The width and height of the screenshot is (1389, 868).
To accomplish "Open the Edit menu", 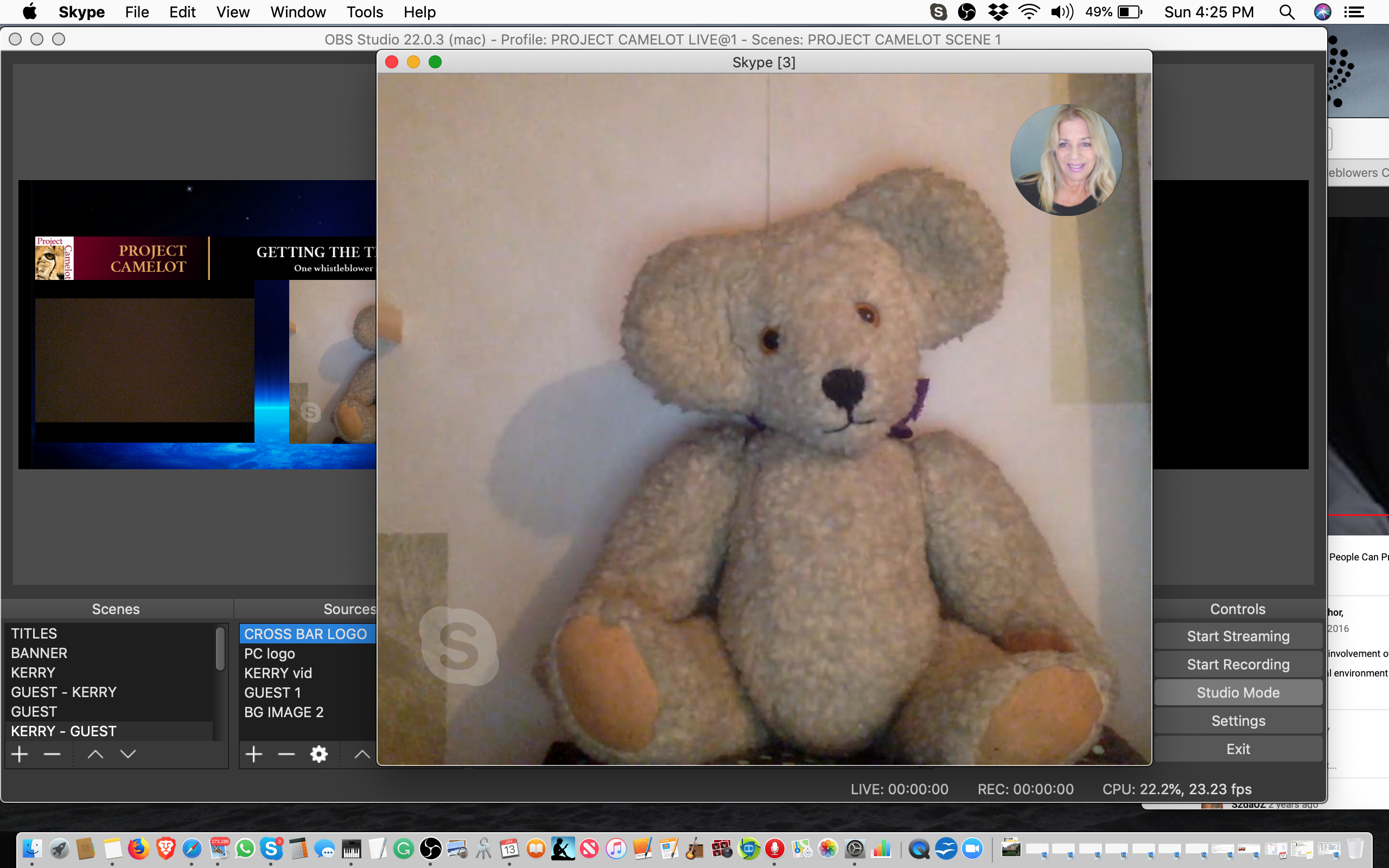I will tap(182, 12).
